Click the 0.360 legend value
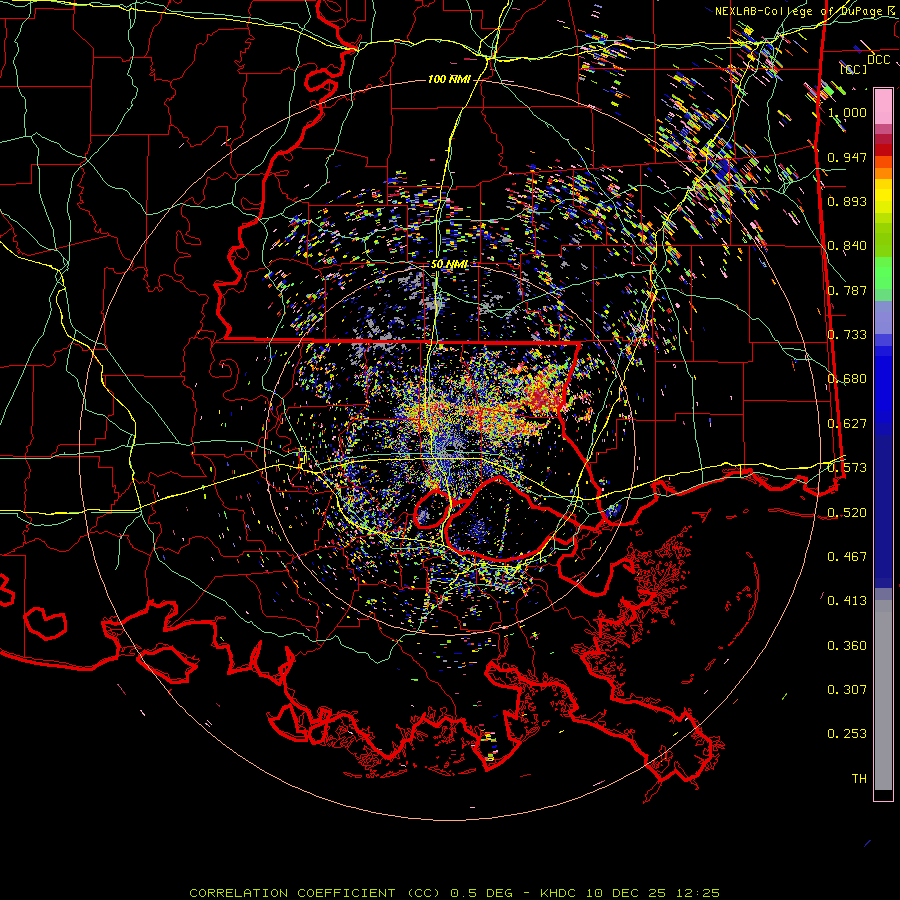Image resolution: width=900 pixels, height=900 pixels. [847, 646]
